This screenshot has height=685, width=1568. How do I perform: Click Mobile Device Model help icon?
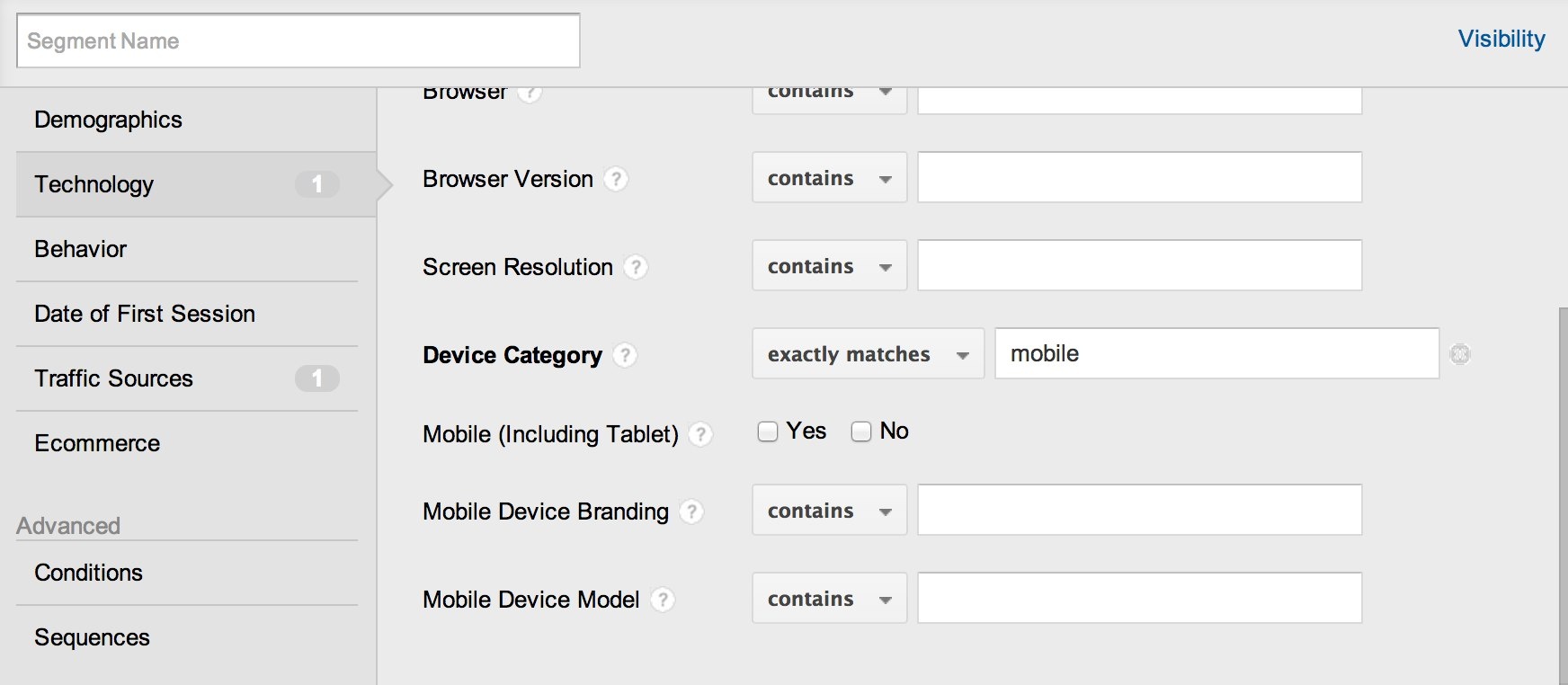click(663, 600)
